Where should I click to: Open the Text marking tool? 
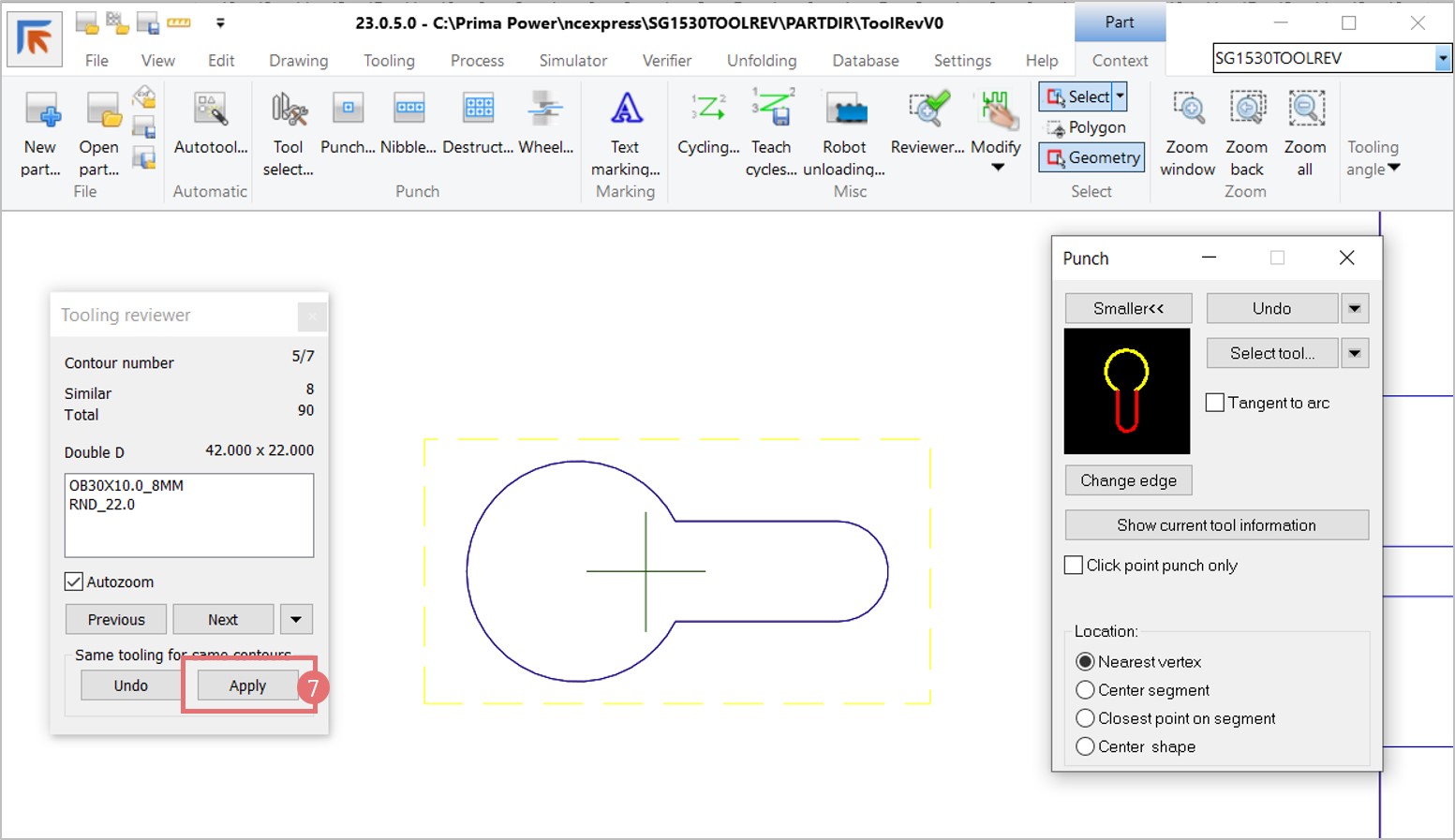click(626, 111)
